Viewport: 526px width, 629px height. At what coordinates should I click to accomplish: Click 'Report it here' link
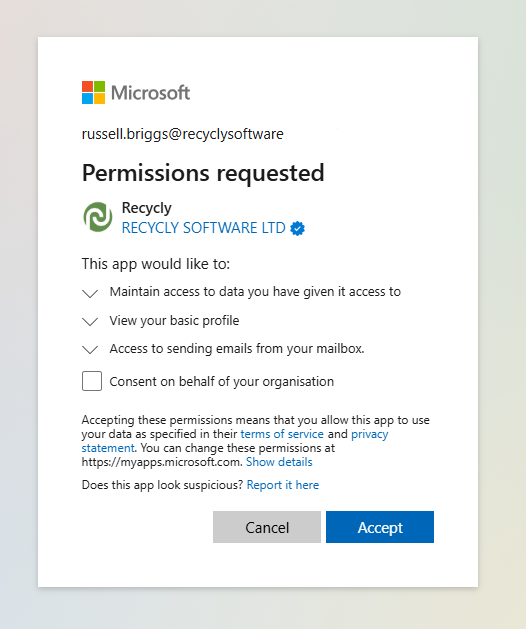coord(283,485)
